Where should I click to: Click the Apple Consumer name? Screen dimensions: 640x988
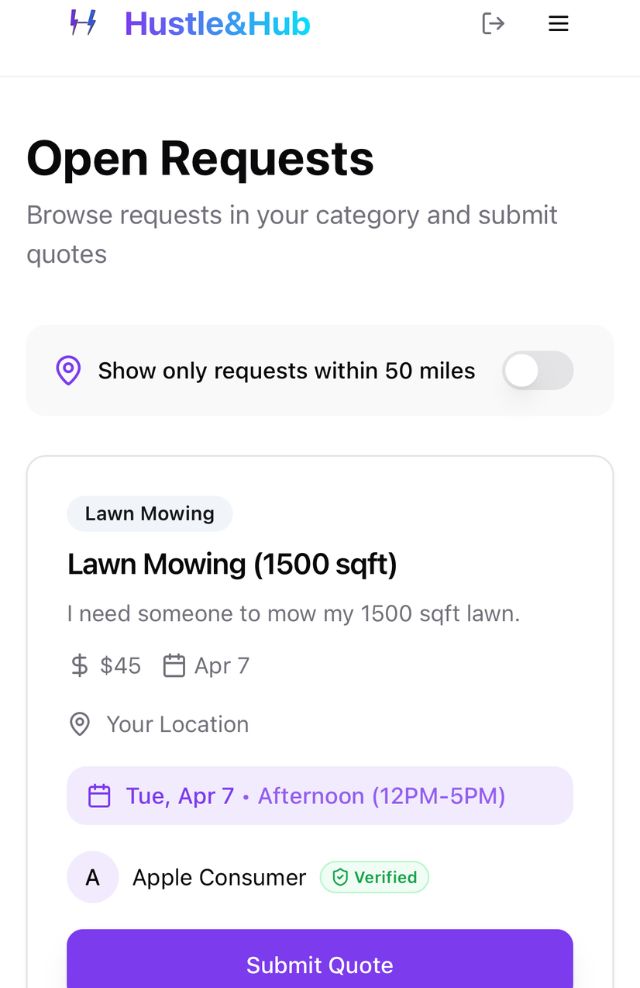pyautogui.click(x=219, y=877)
